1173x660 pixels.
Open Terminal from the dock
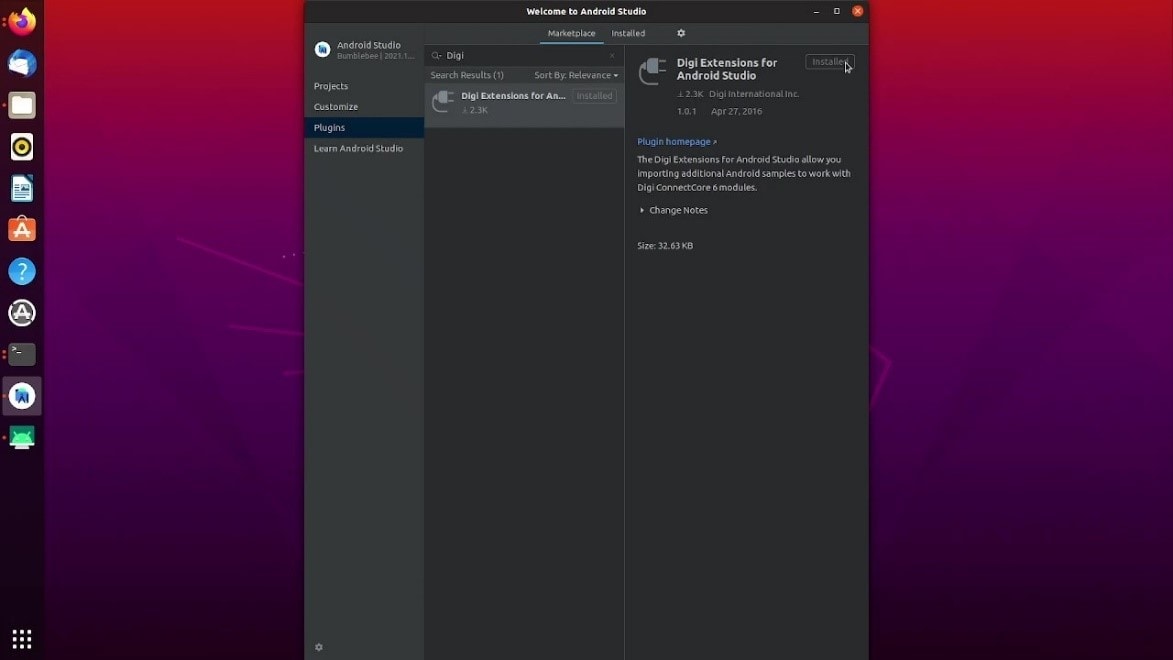click(22, 354)
